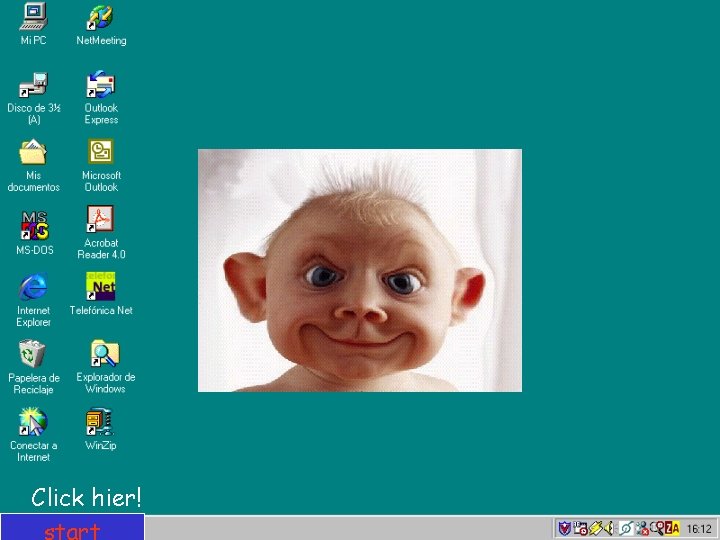
Task: Click the Winamp lightning bolt tray icon
Action: [x=596, y=529]
